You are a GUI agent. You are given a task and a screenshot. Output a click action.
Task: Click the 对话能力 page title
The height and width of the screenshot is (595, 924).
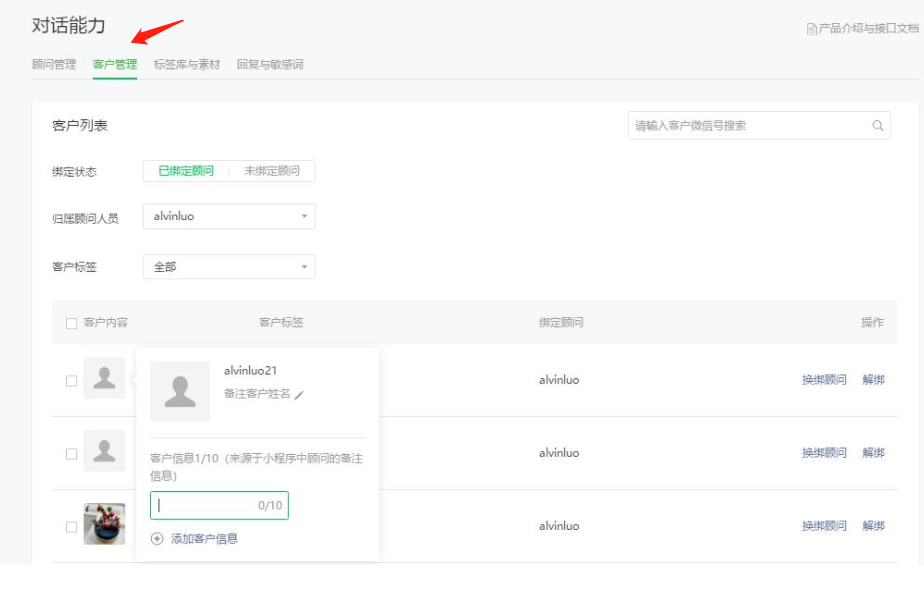tap(68, 25)
